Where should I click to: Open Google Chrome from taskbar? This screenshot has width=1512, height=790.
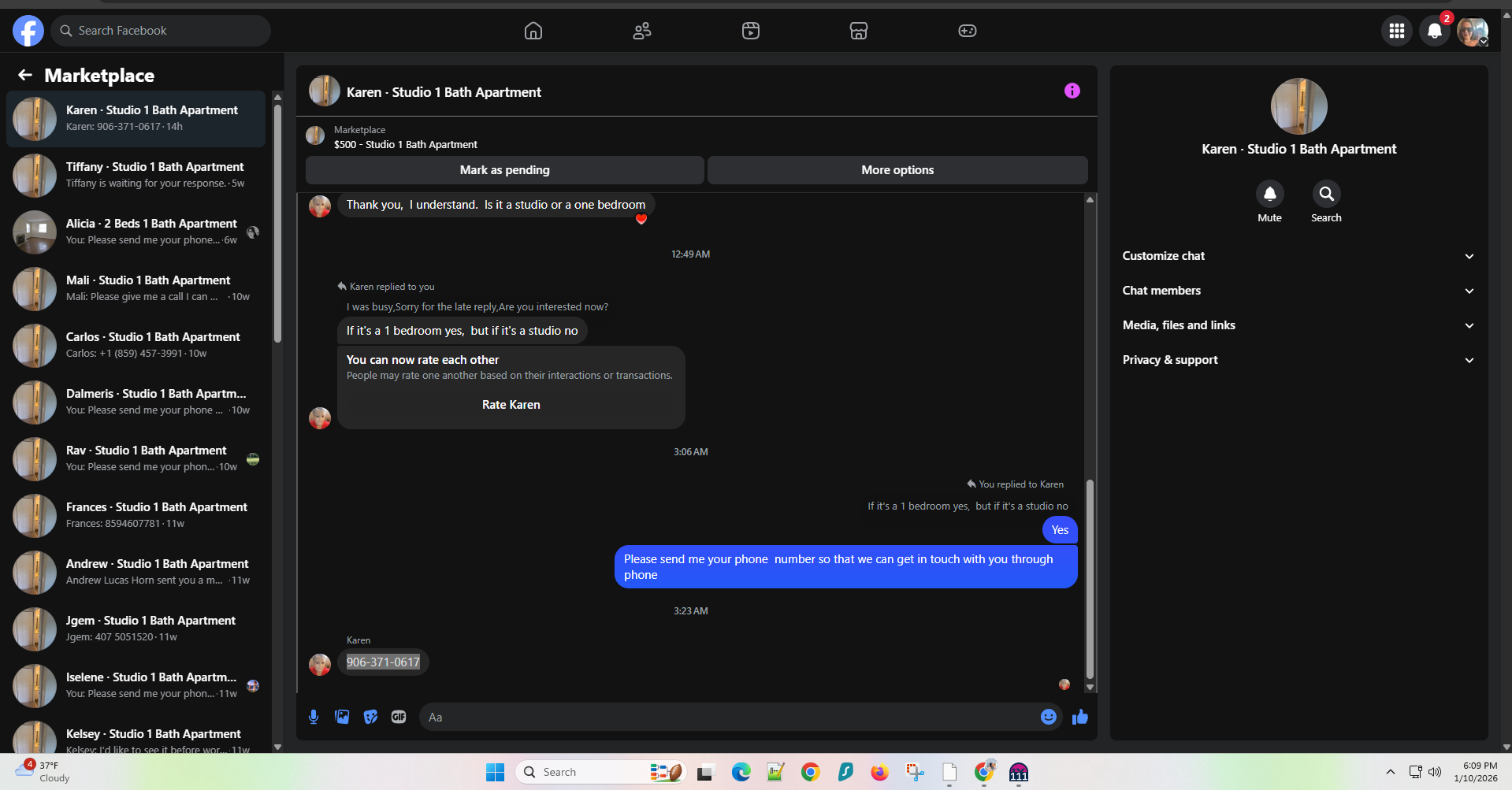[810, 772]
